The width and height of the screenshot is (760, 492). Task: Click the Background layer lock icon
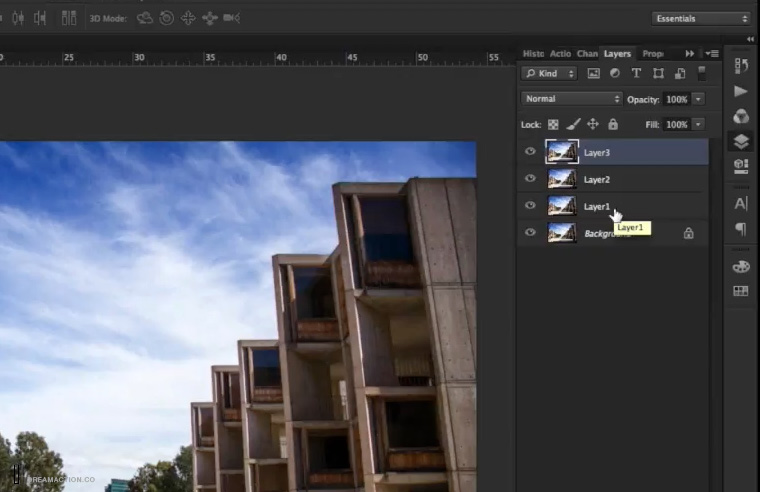(688, 233)
